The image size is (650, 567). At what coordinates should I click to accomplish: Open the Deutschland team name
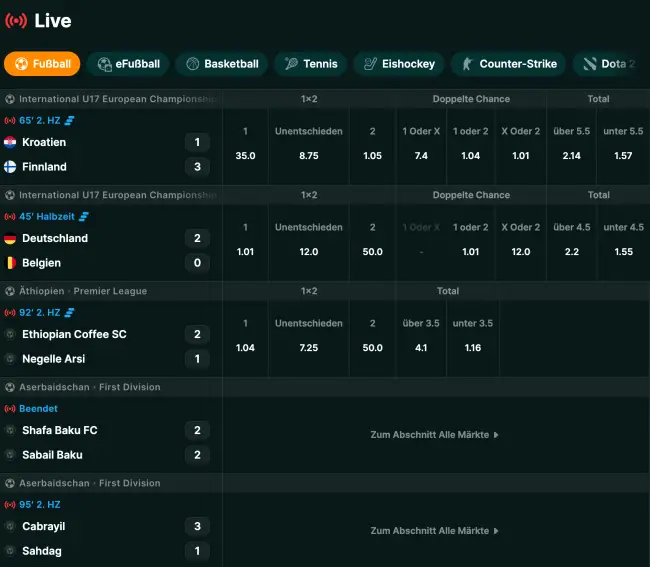click(55, 238)
